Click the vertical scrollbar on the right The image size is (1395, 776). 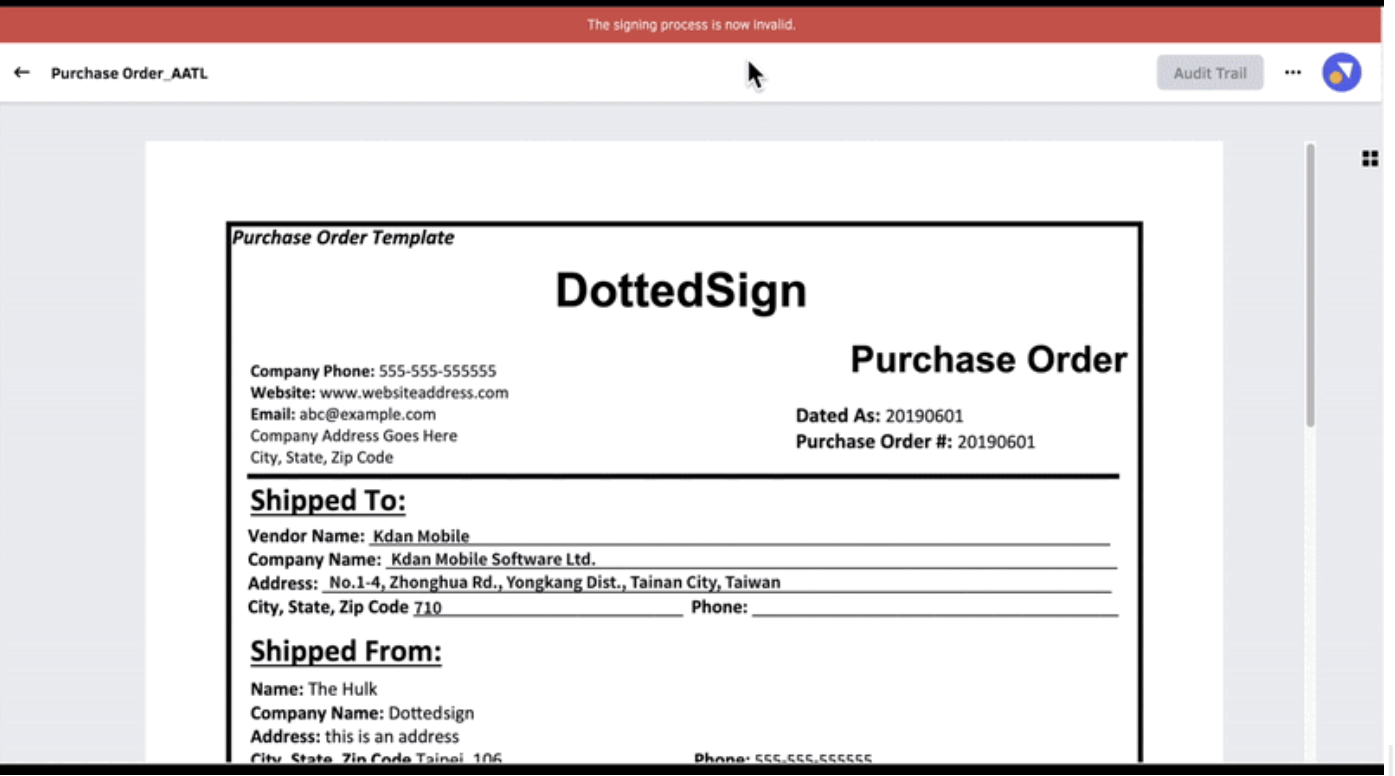coord(1310,290)
